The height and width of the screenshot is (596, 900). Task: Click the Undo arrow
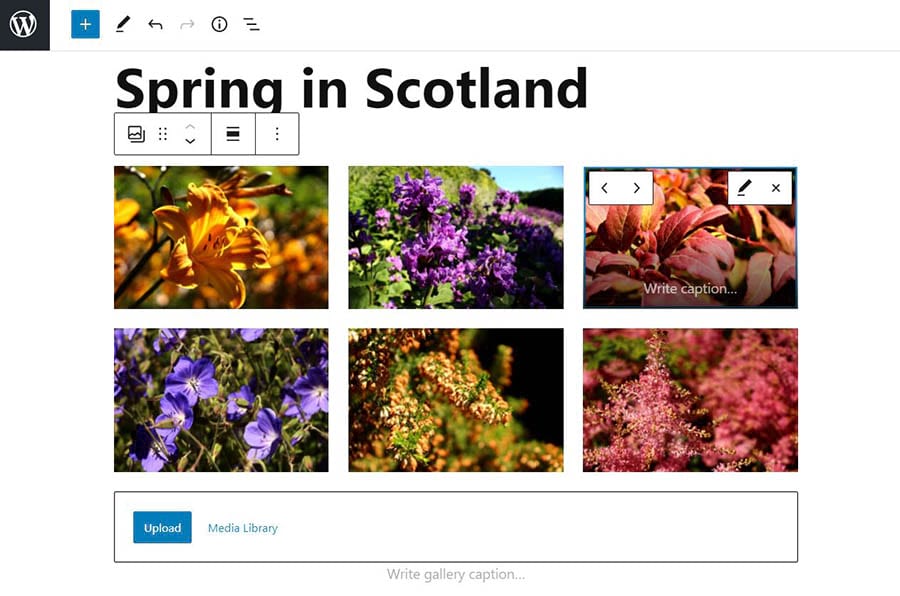click(155, 25)
